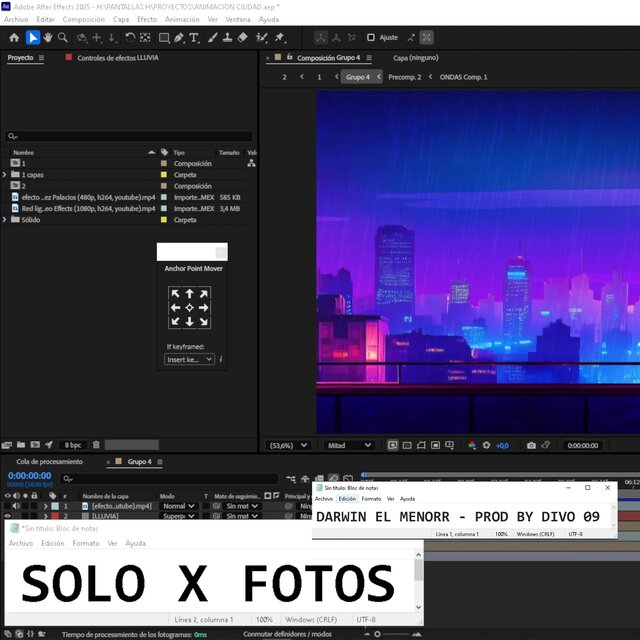Toggle visibility of the LLUVIA layer

tap(7, 516)
